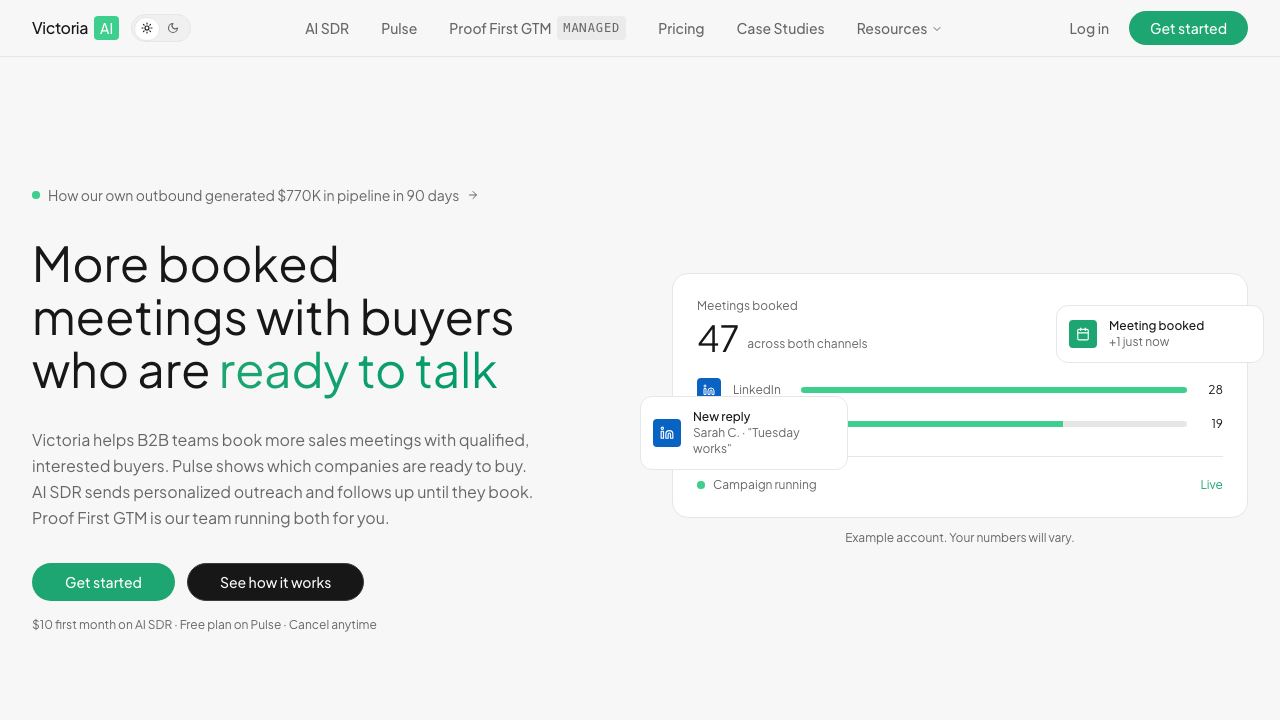Click the LinkedIn icon in New reply card

667,433
